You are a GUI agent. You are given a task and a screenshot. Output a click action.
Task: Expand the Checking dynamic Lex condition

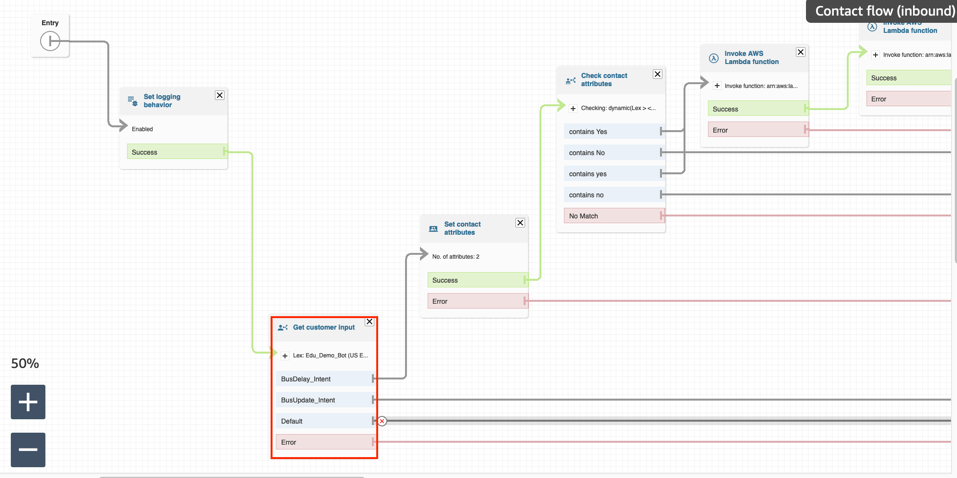(573, 108)
